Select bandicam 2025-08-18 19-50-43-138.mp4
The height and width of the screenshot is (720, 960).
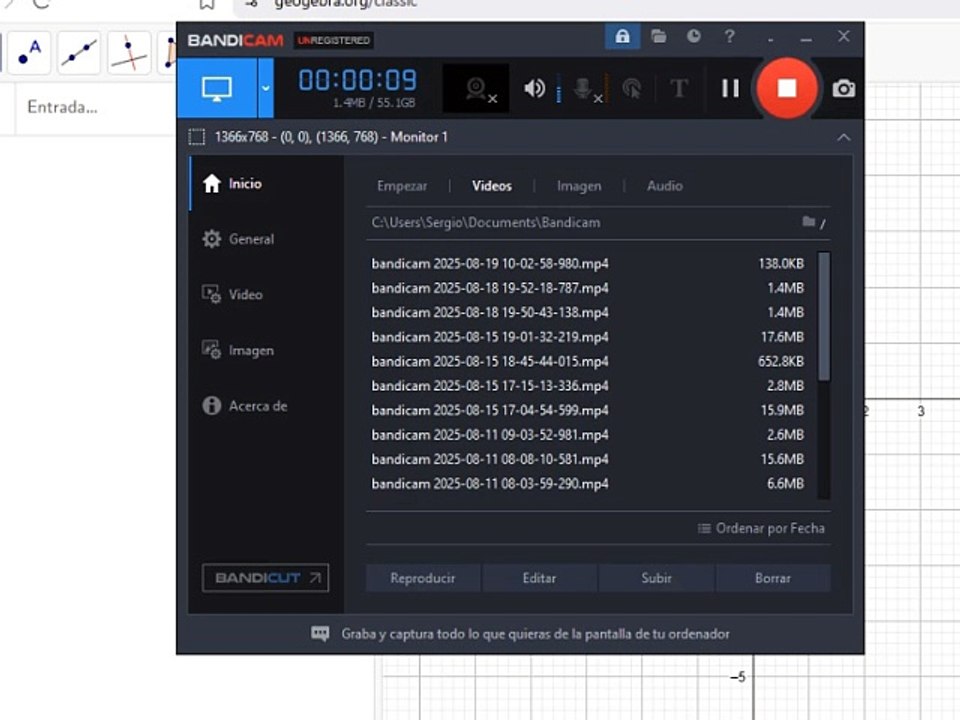tap(588, 313)
